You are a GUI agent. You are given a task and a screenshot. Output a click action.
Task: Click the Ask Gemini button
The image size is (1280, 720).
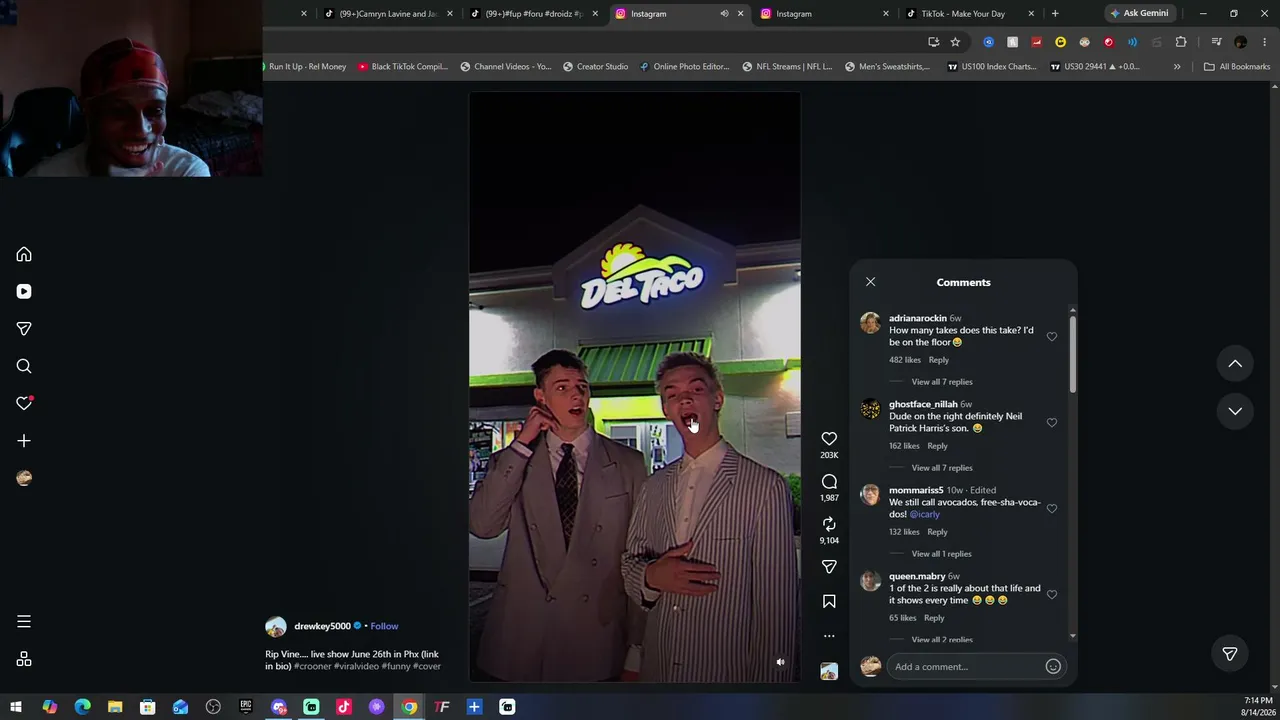[1139, 14]
